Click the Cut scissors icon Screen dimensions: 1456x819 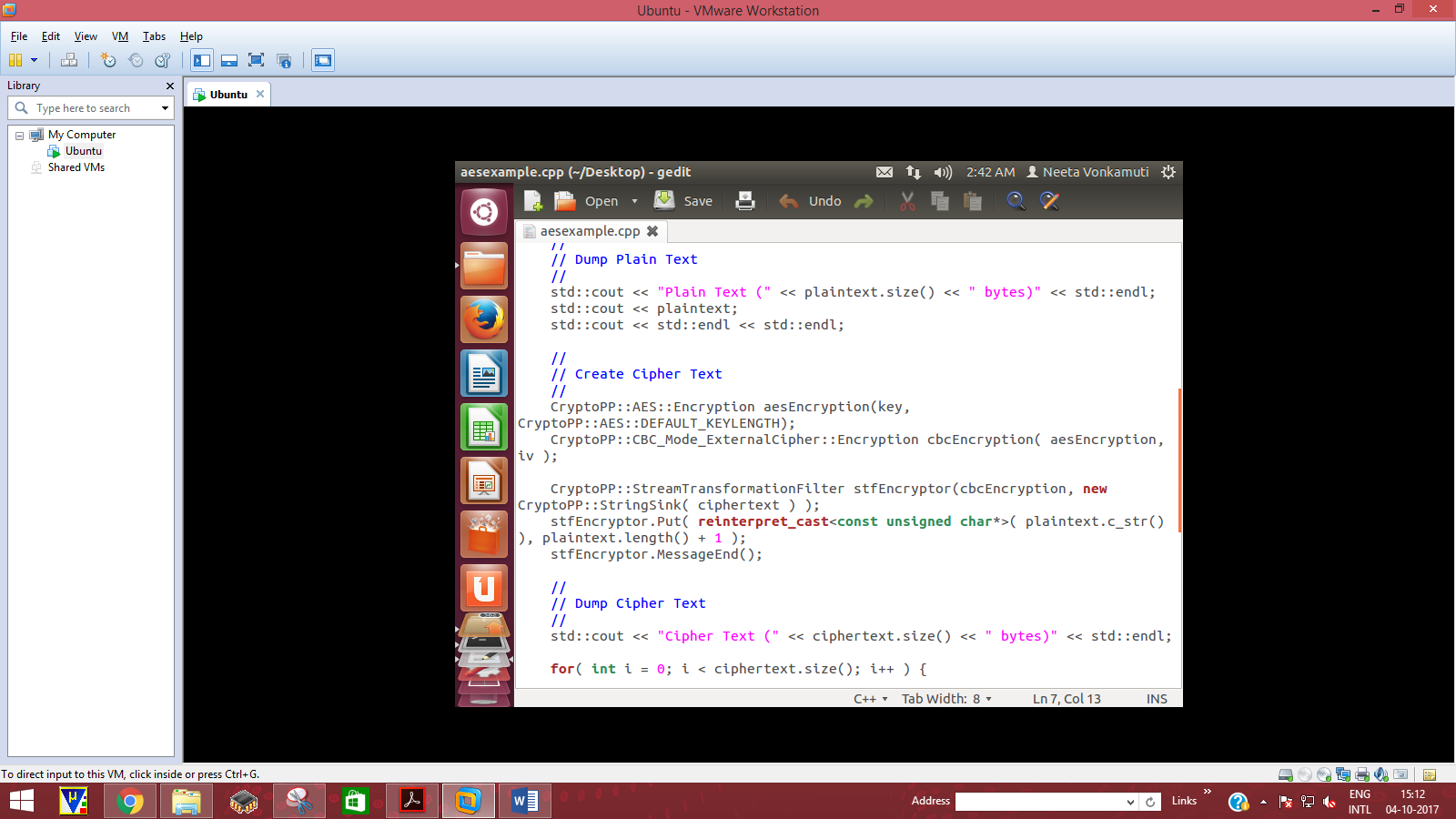click(907, 201)
